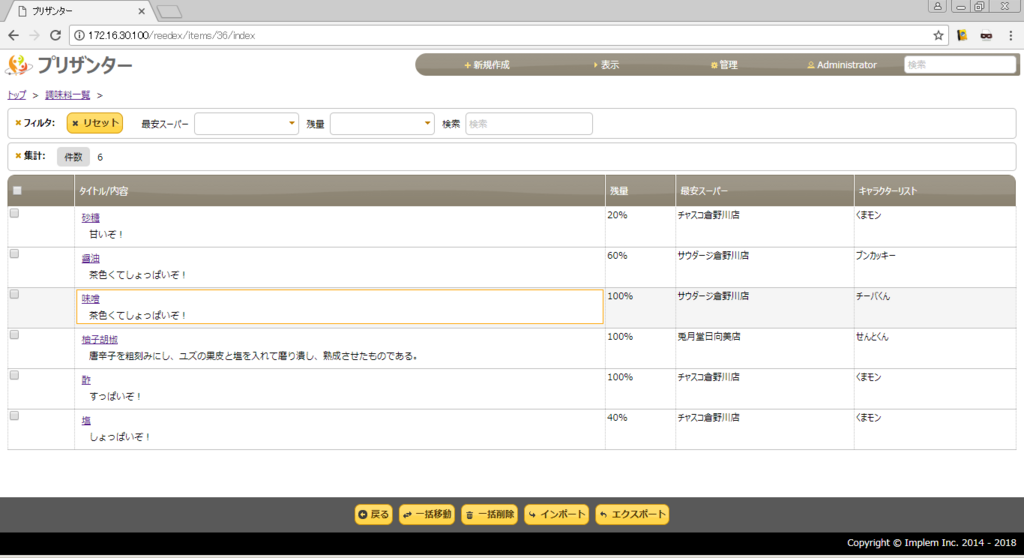
Task: Click the インポート button
Action: pos(556,514)
